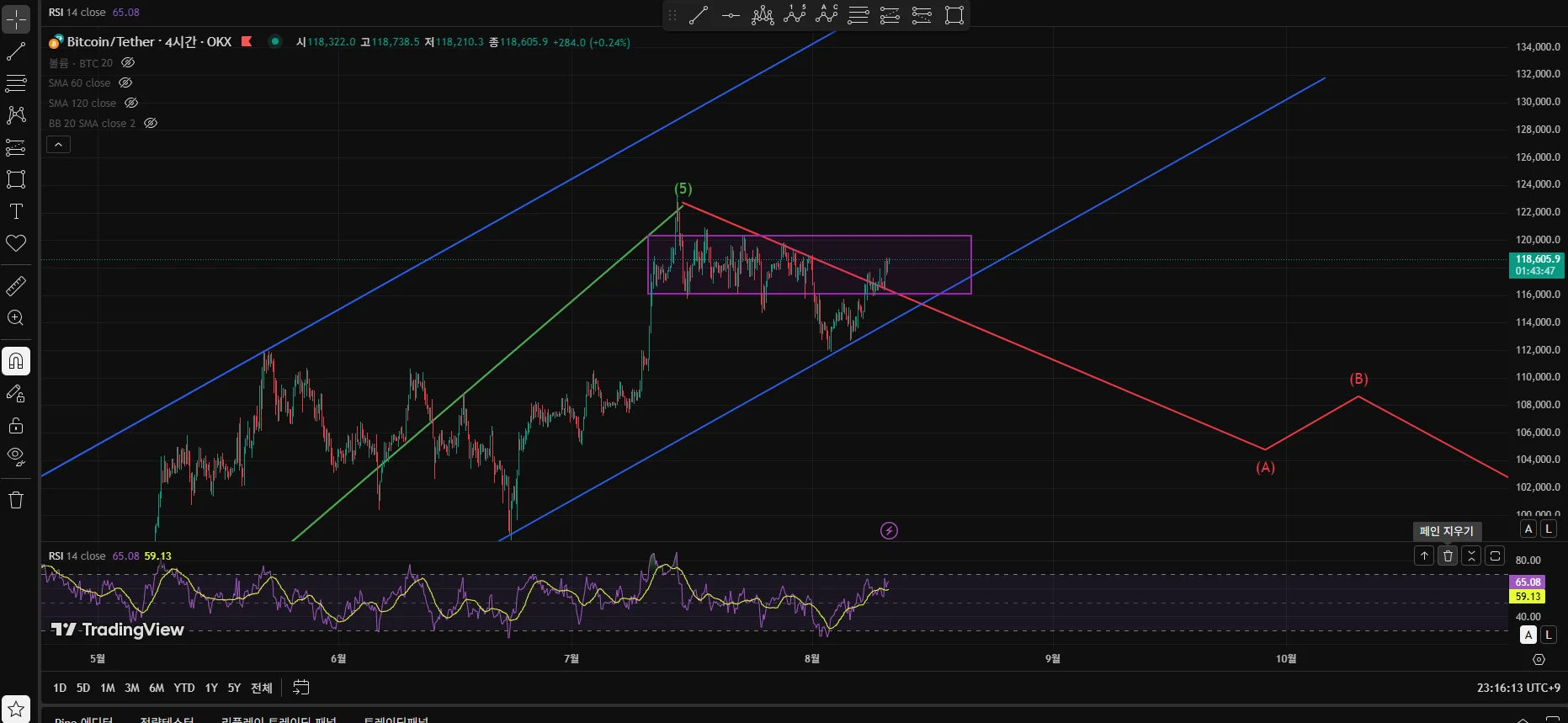Pick the Fib tool with descending dotted line
Screen dimensions: 1568x723
tap(922, 15)
